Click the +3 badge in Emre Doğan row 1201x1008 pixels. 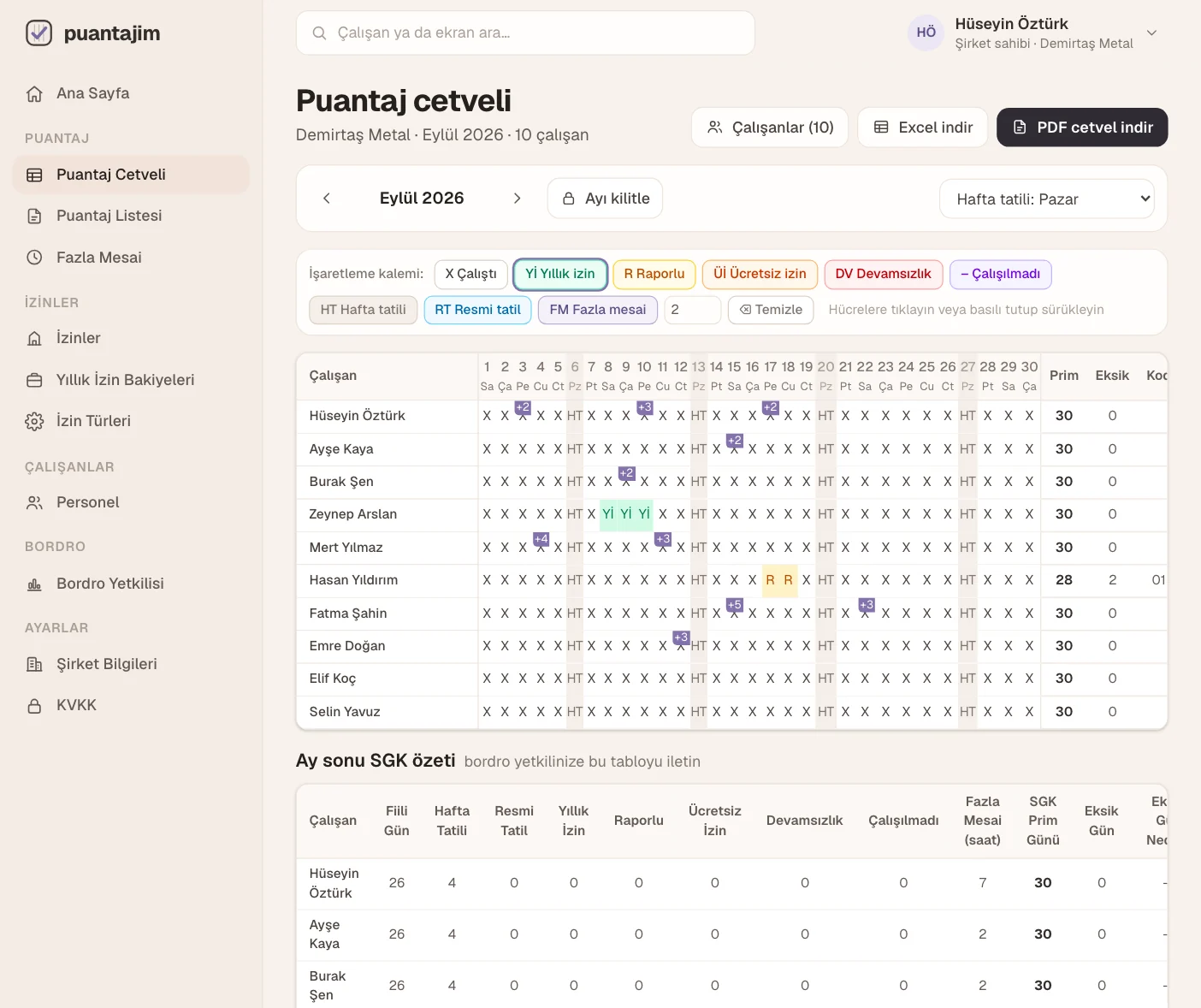coord(681,637)
